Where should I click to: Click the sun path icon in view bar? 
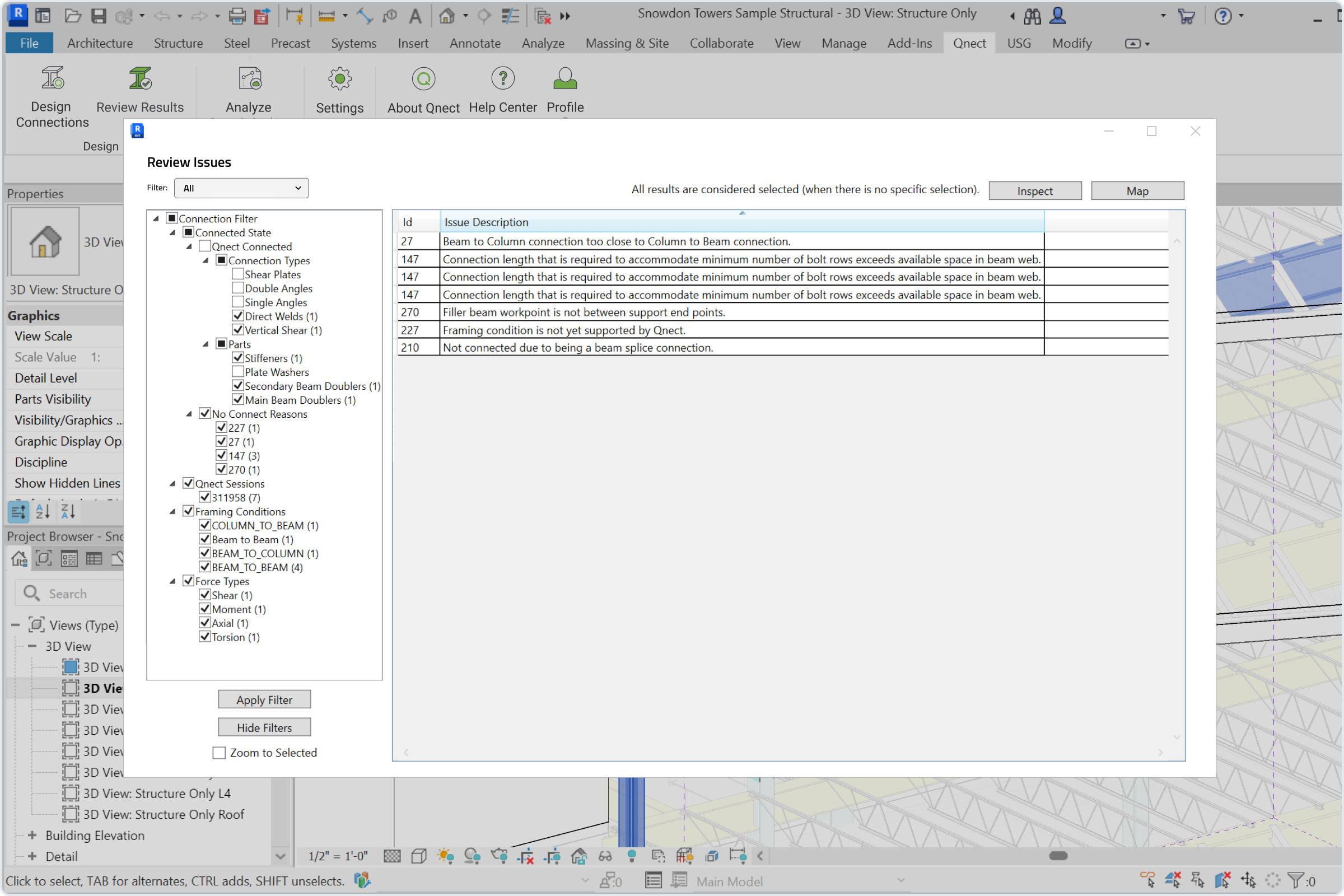(445, 856)
